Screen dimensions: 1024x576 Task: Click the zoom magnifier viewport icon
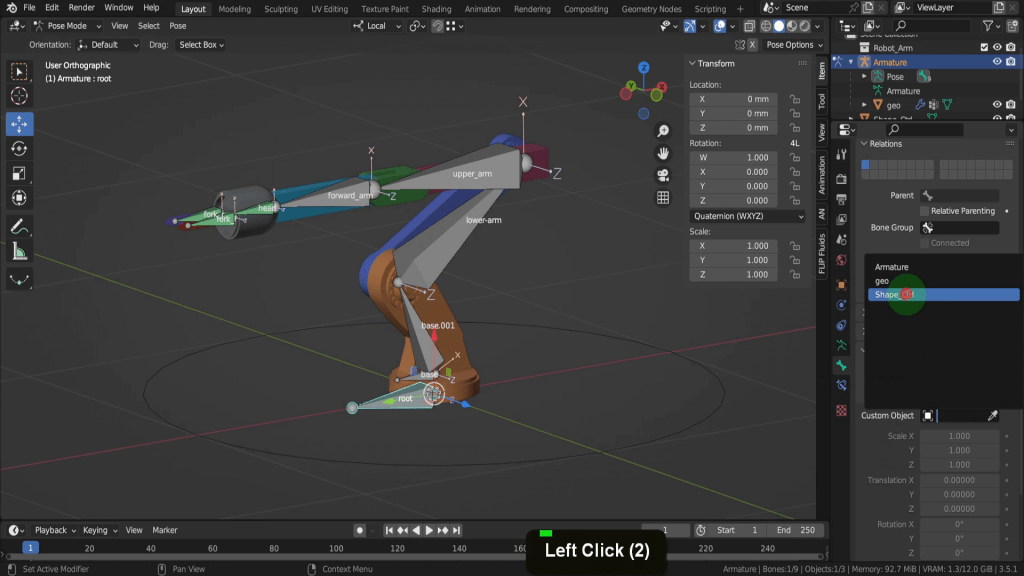coord(662,132)
